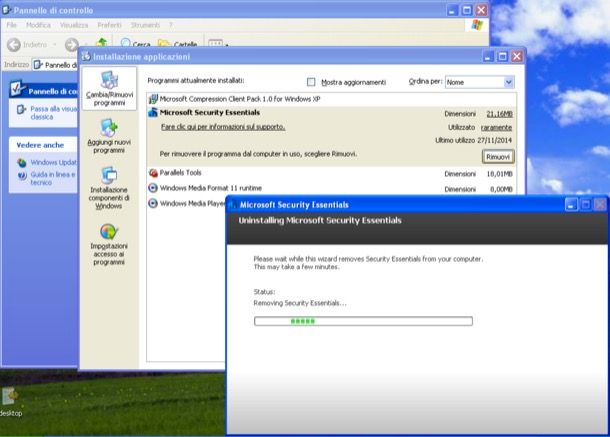The height and width of the screenshot is (437, 610).
Task: Select Aggiungi nuovi programmi icon
Action: pos(107,130)
